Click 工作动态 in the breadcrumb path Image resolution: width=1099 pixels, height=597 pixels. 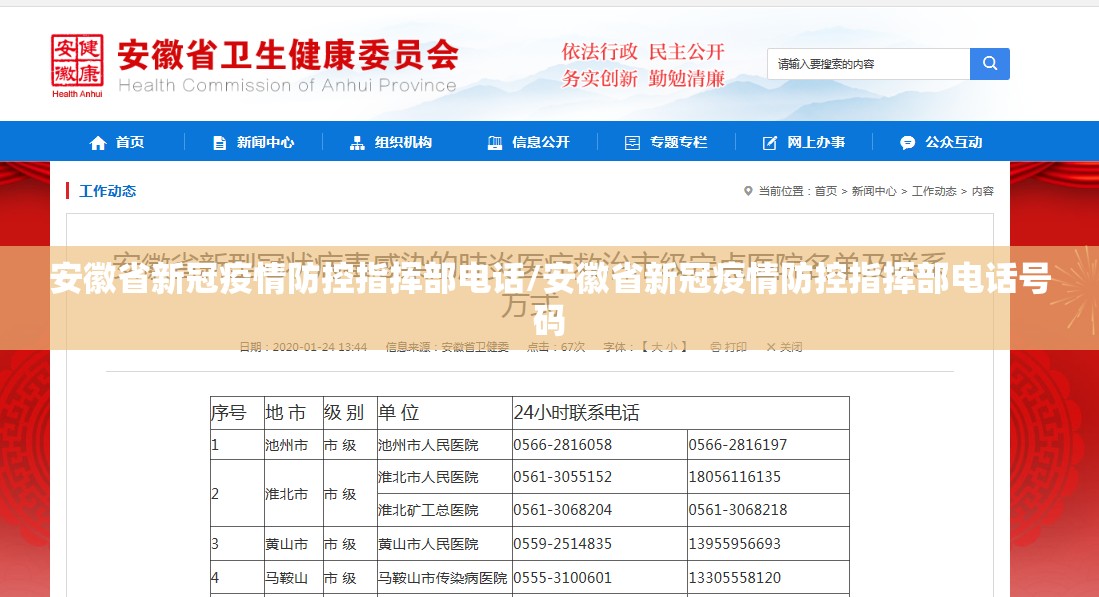point(933,191)
